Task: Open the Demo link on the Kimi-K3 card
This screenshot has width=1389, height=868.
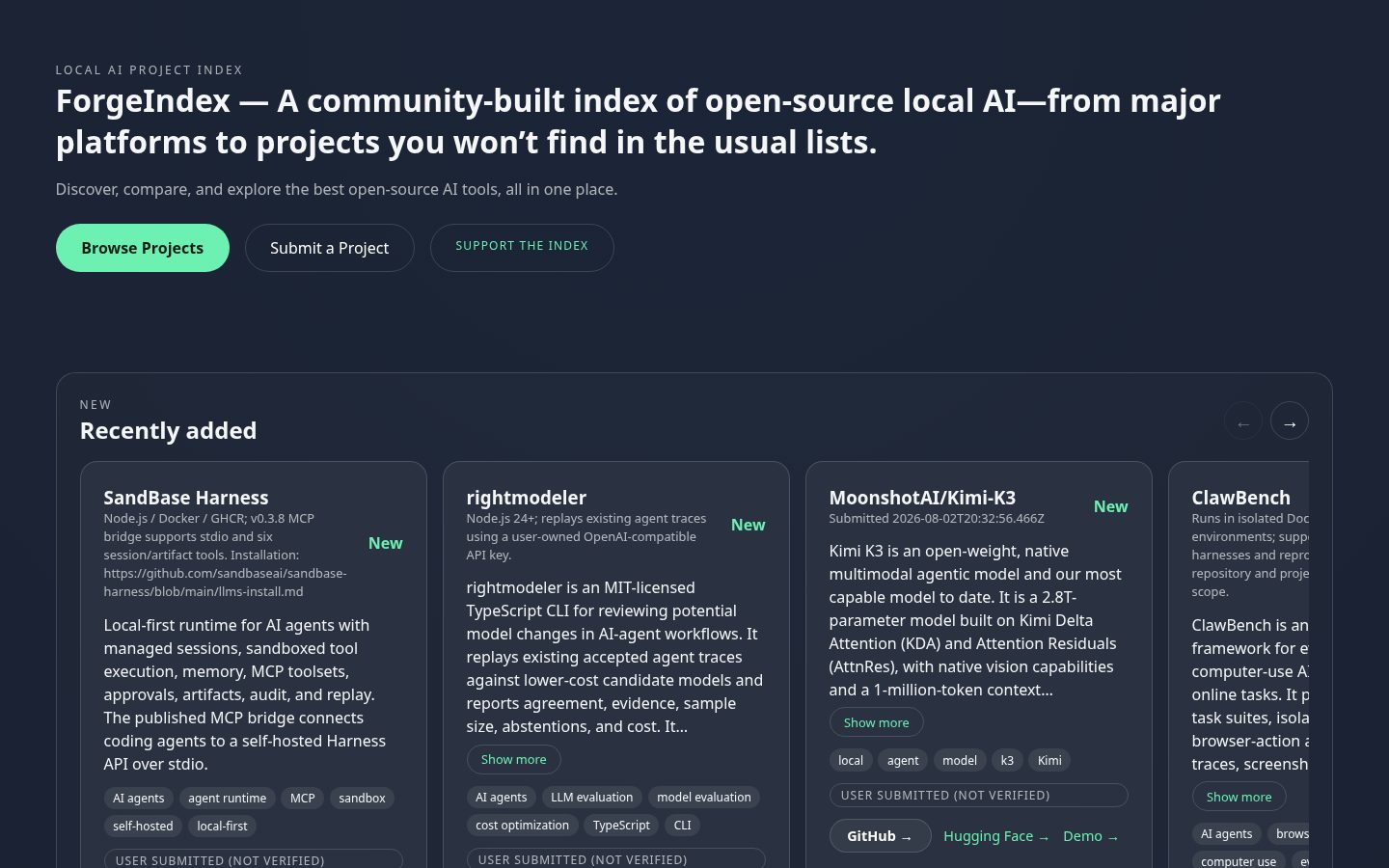Action: (1091, 836)
